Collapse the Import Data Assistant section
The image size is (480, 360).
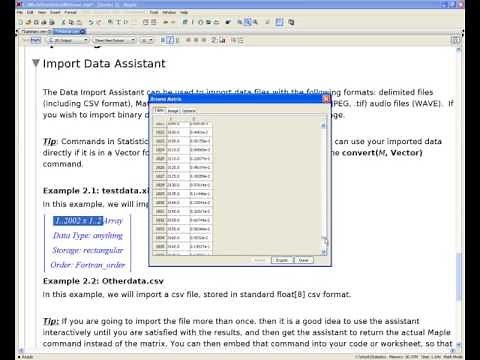point(36,63)
